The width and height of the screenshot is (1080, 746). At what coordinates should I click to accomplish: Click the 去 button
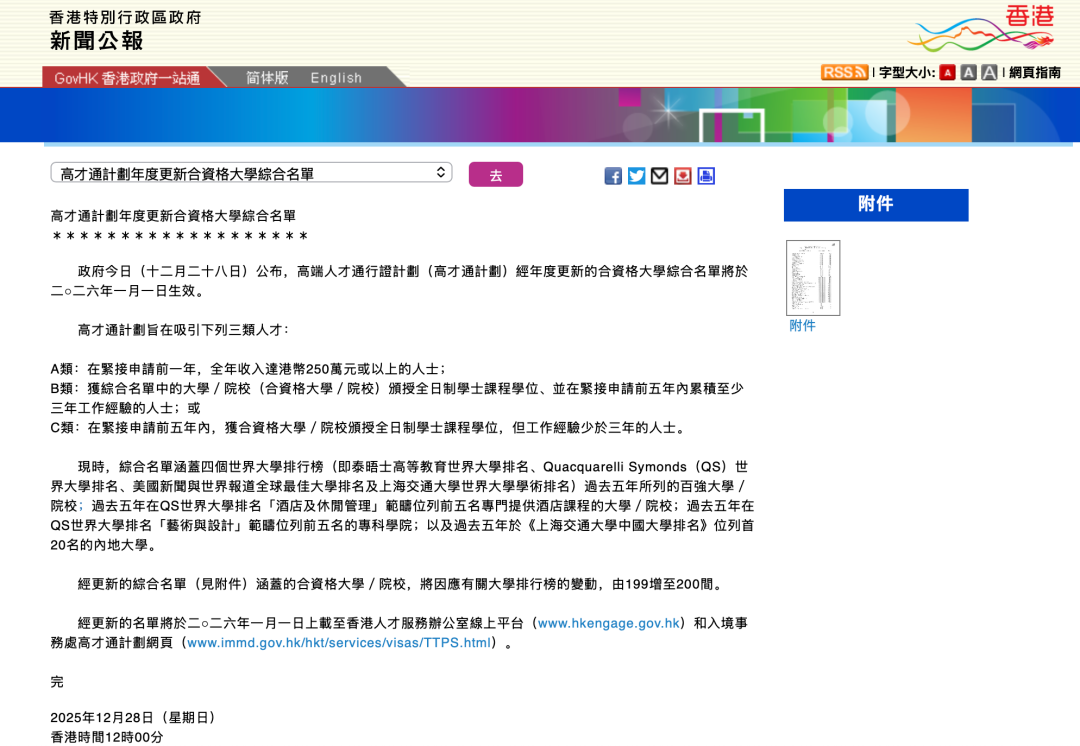[496, 174]
